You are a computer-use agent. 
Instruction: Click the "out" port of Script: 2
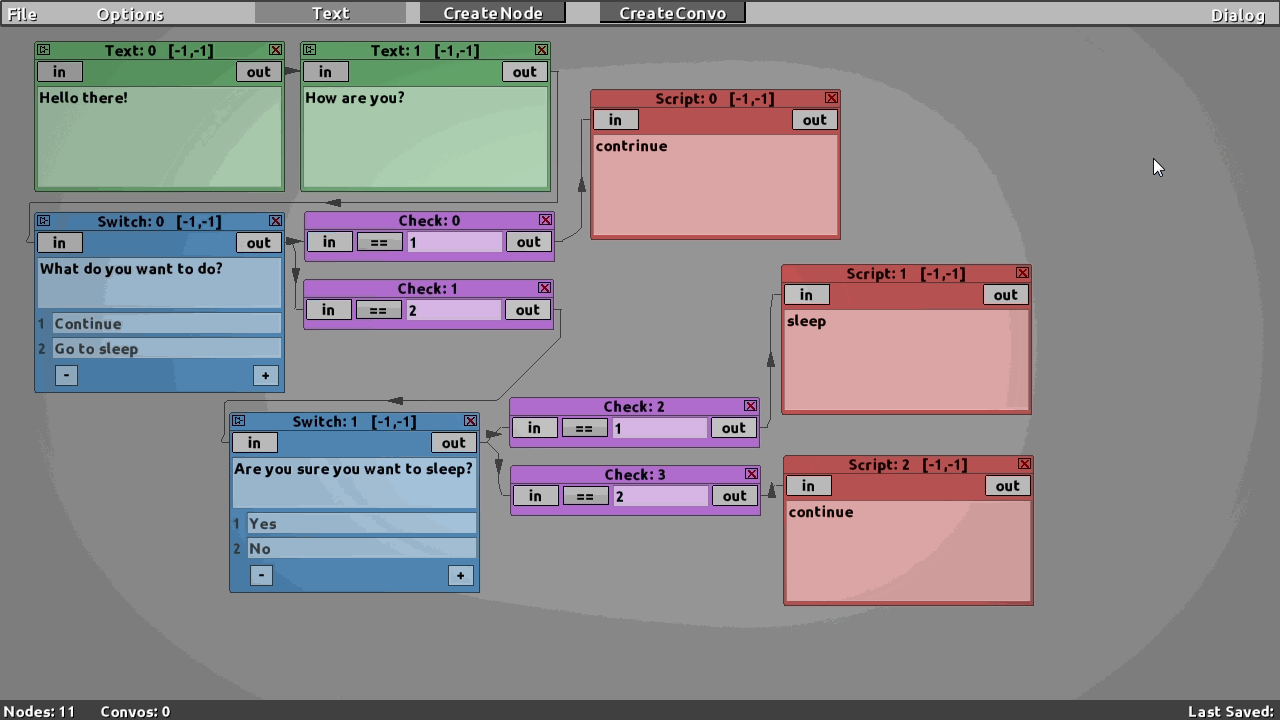[x=1007, y=485]
